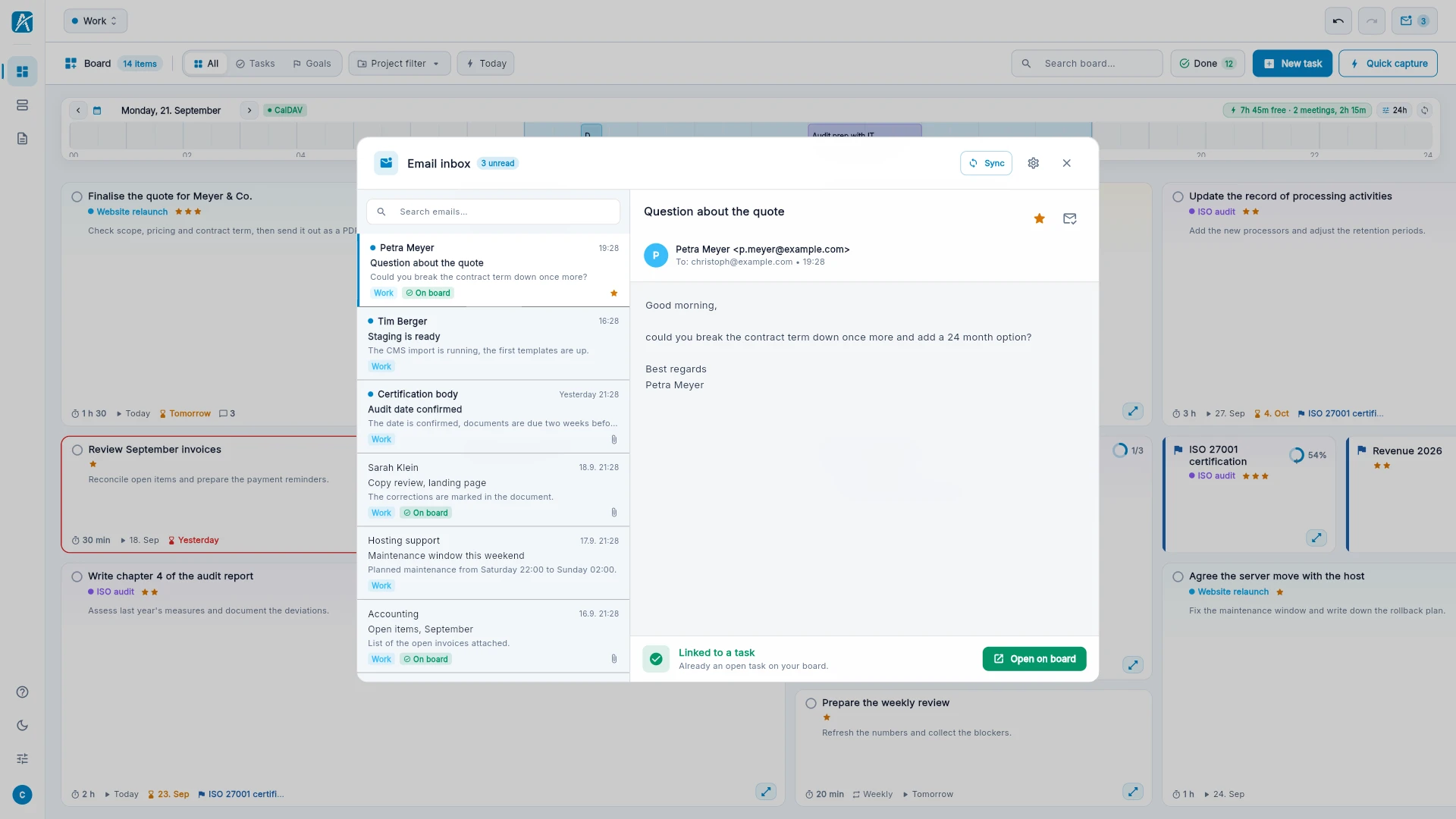This screenshot has height=819, width=1456.
Task: Click the redo arrow in top bar
Action: point(1372,21)
